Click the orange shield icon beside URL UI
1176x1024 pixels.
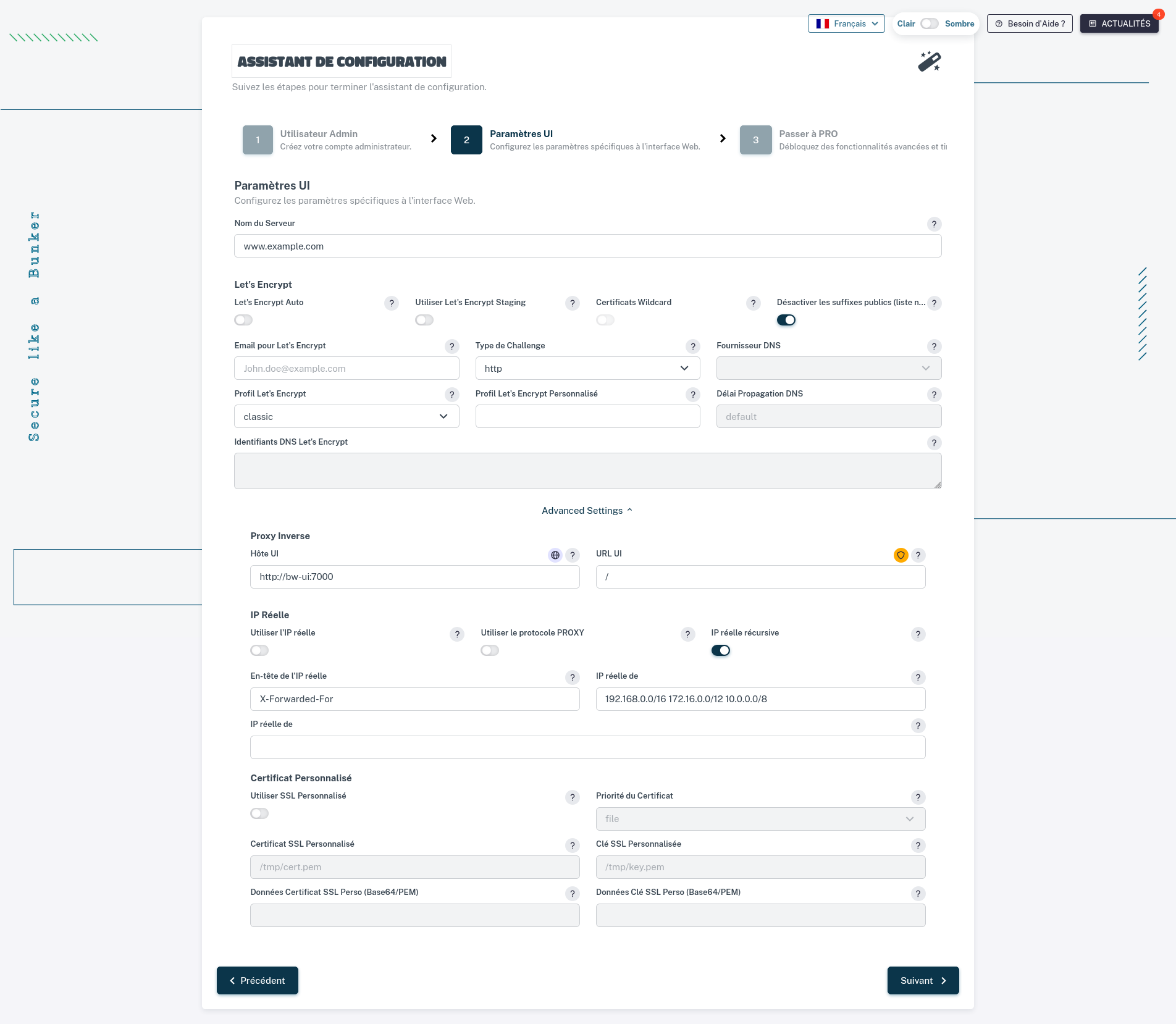tap(901, 555)
